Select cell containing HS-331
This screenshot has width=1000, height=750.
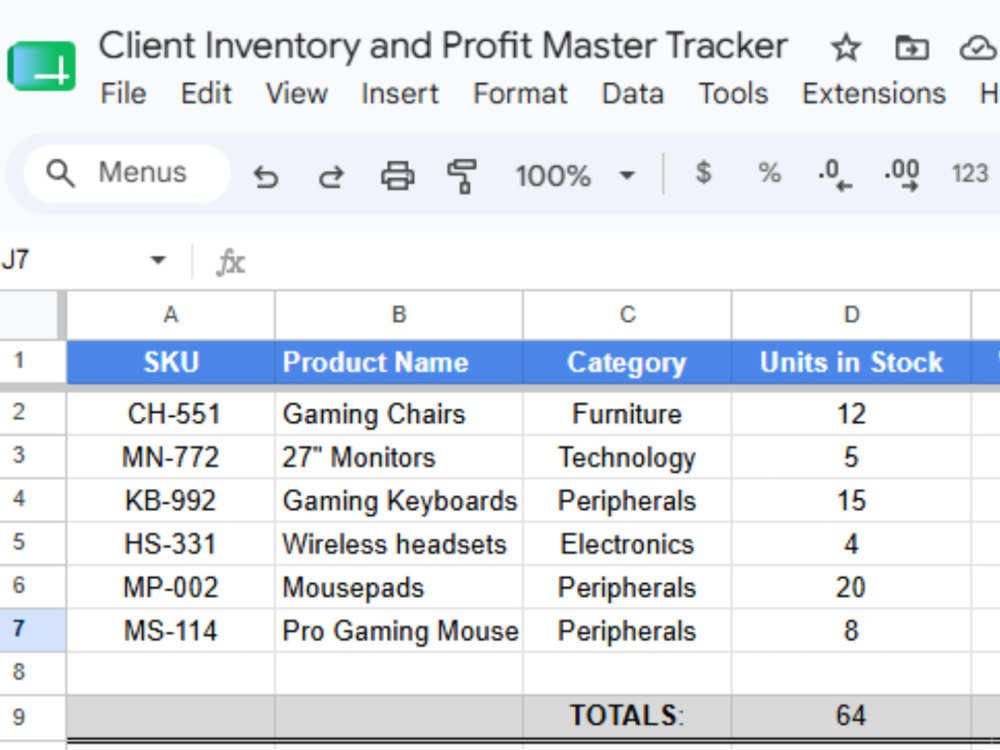(x=171, y=544)
